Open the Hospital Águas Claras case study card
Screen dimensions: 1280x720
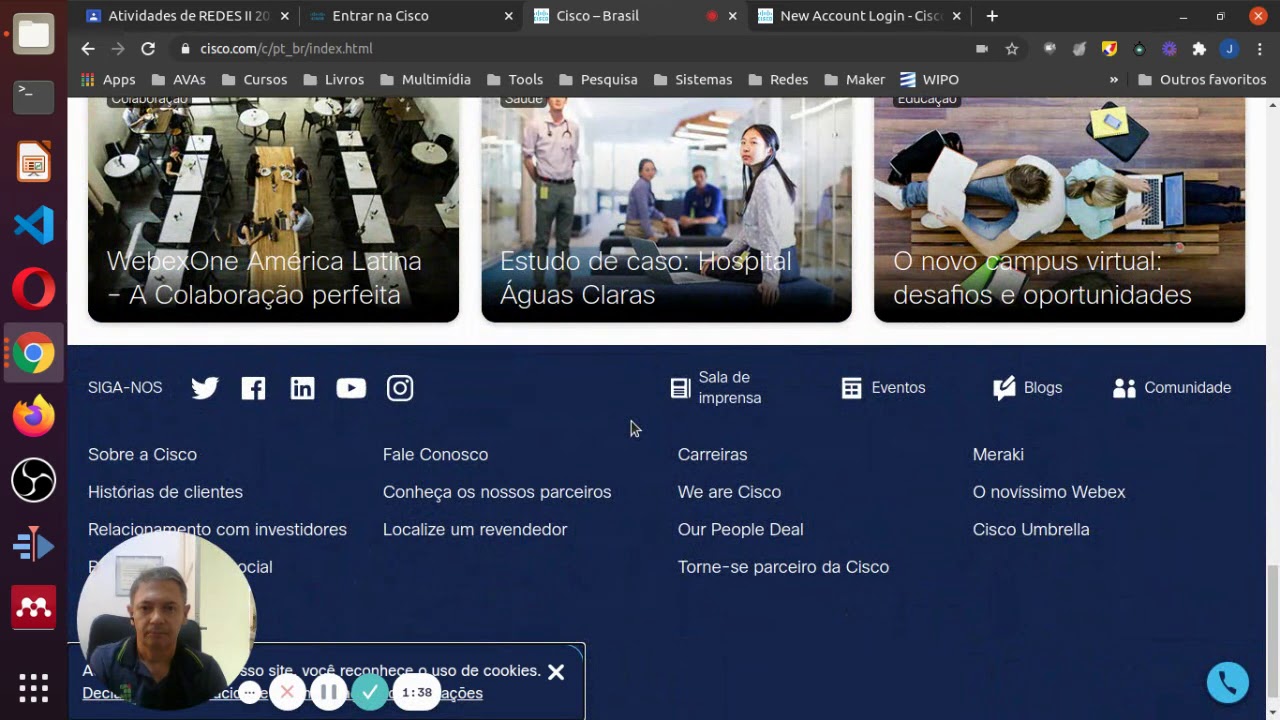666,209
